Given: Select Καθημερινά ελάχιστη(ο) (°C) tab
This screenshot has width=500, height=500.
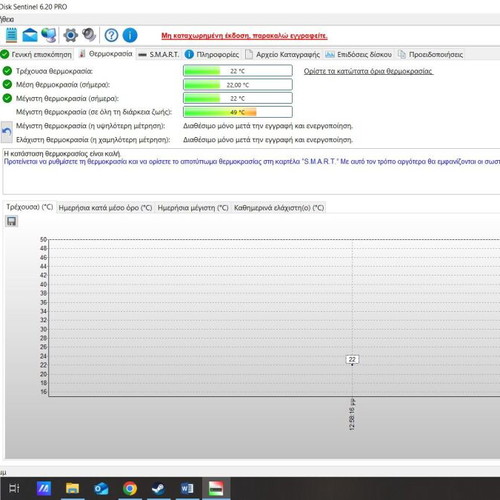Looking at the screenshot, I should (x=279, y=208).
